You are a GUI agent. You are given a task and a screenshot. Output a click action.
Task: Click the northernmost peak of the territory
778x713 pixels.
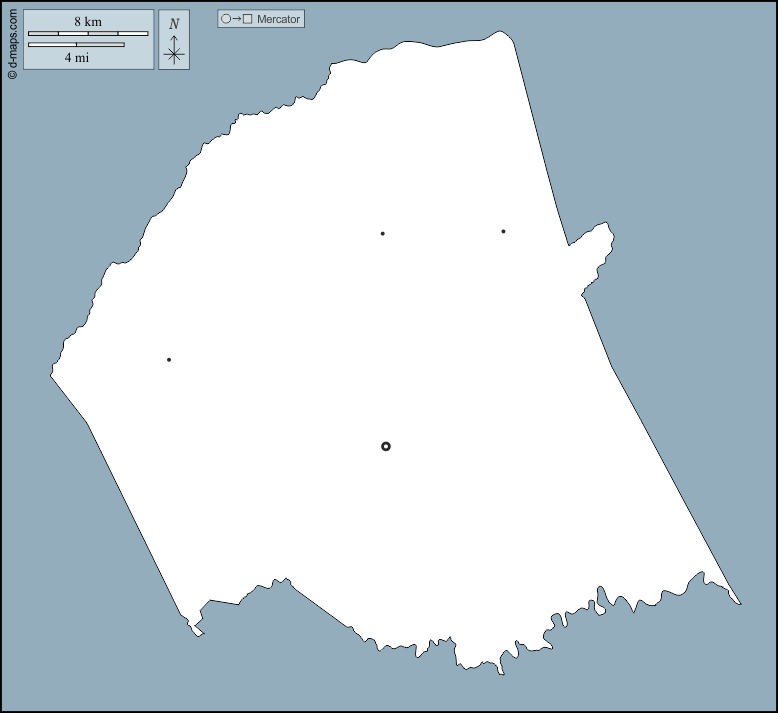tap(502, 34)
